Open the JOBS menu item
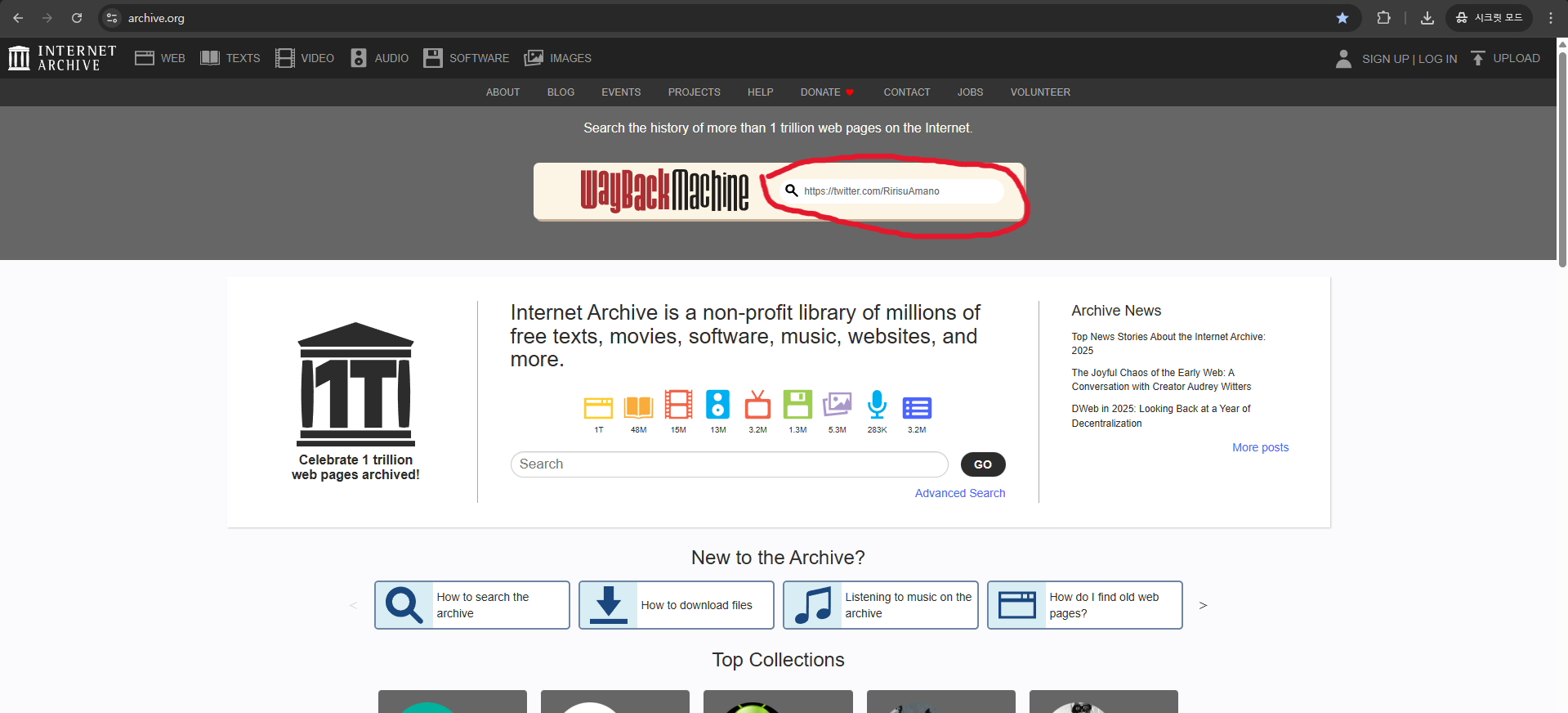 [970, 92]
